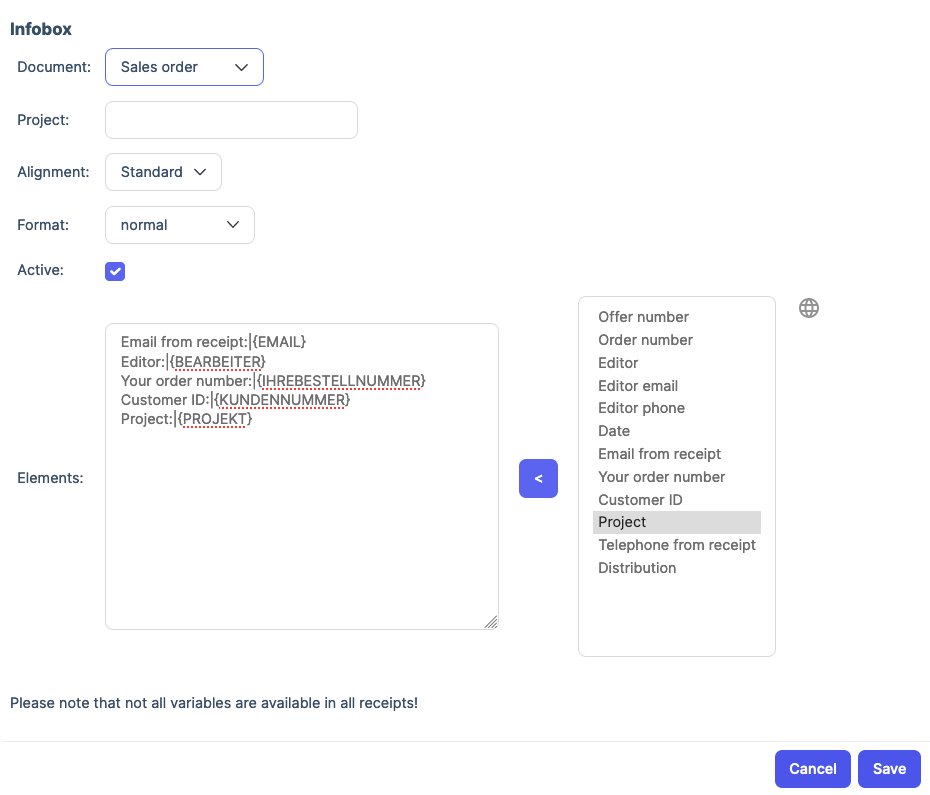This screenshot has height=795, width=930.
Task: Pick 'Editor email' in the list
Action: point(638,386)
